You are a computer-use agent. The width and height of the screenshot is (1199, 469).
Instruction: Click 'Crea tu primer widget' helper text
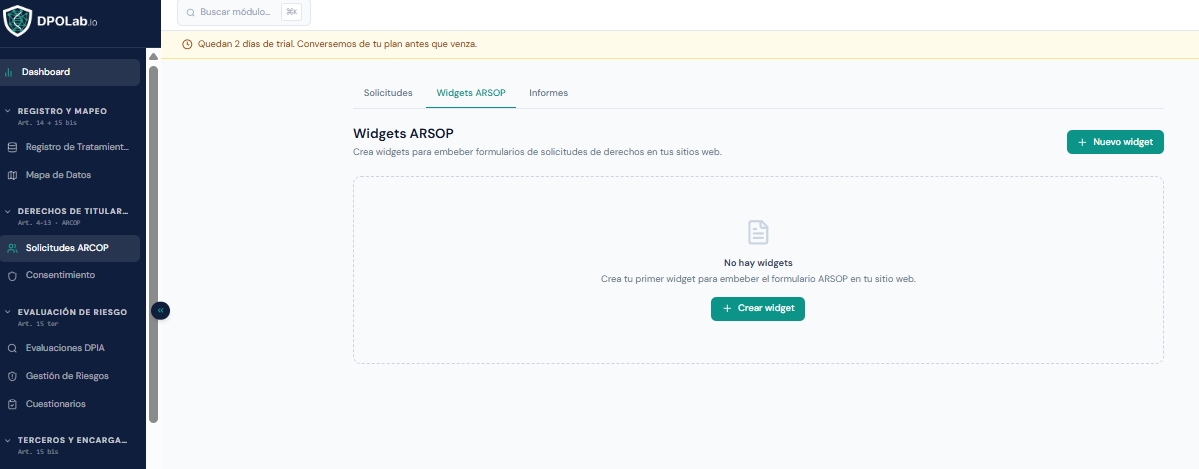(759, 279)
